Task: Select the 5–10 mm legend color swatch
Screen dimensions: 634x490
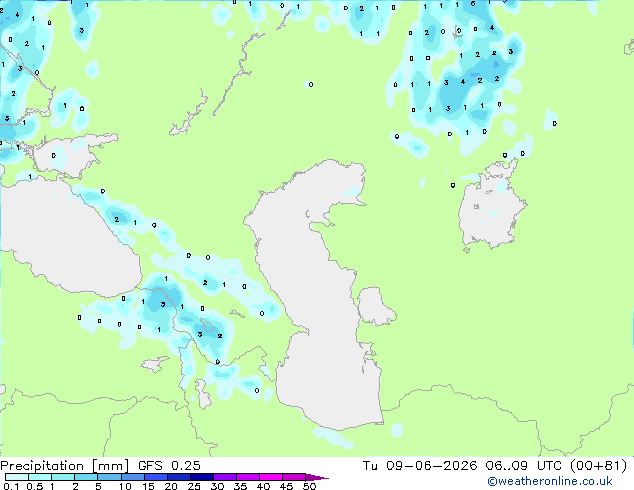Action: pyautogui.click(x=109, y=477)
